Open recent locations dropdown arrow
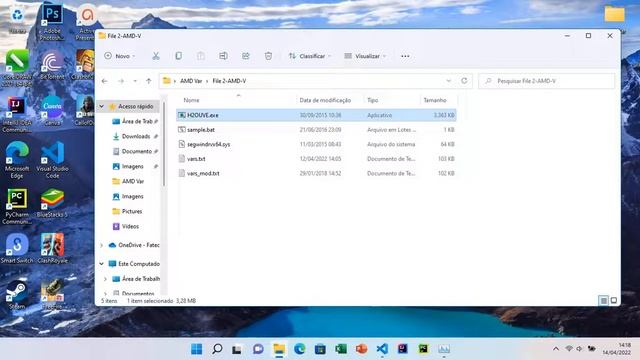This screenshot has height=360, width=640. 135,81
